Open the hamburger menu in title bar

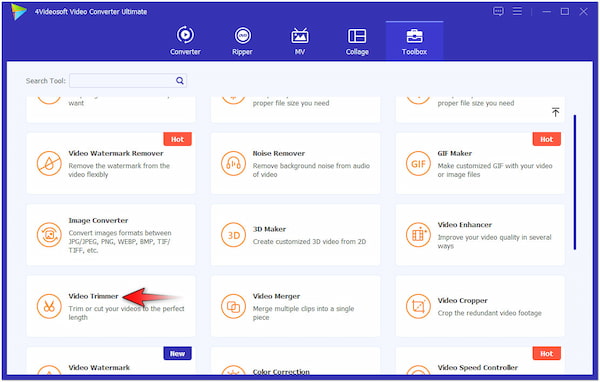(x=517, y=11)
